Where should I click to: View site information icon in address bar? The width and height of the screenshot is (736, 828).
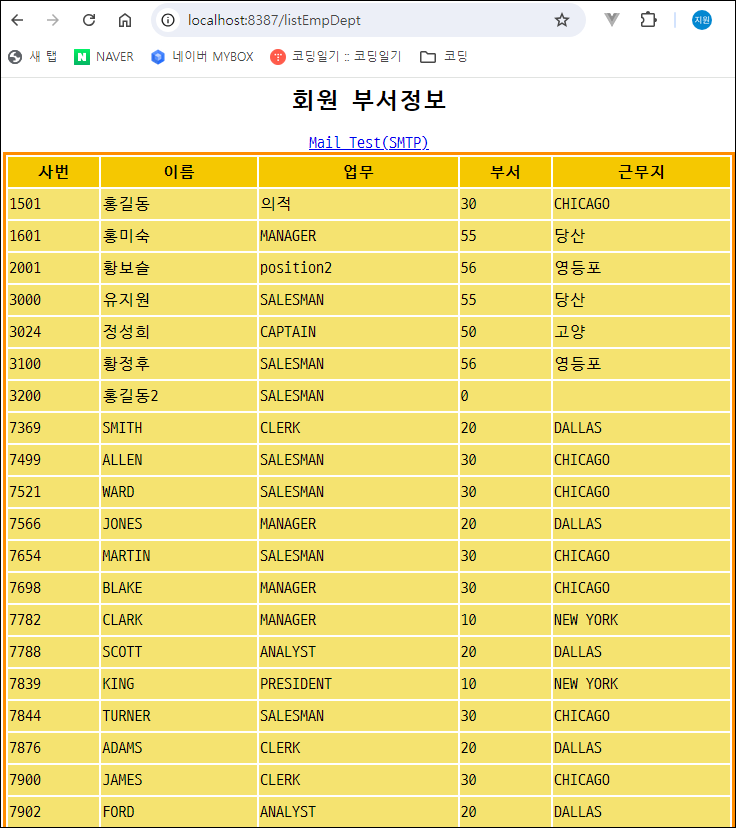click(168, 20)
